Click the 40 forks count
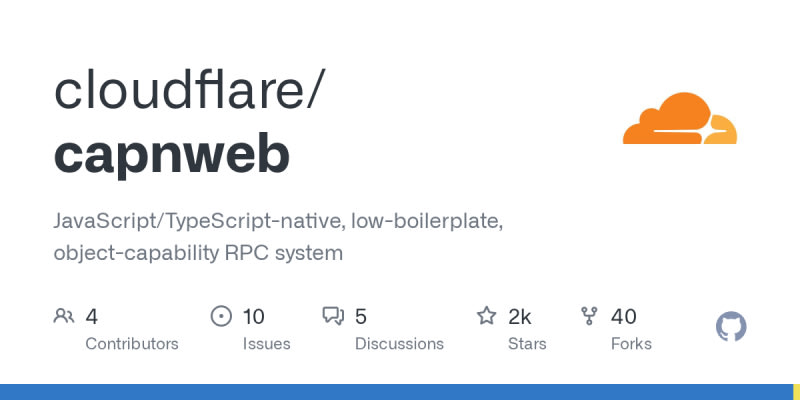The height and width of the screenshot is (400, 800). point(624,317)
